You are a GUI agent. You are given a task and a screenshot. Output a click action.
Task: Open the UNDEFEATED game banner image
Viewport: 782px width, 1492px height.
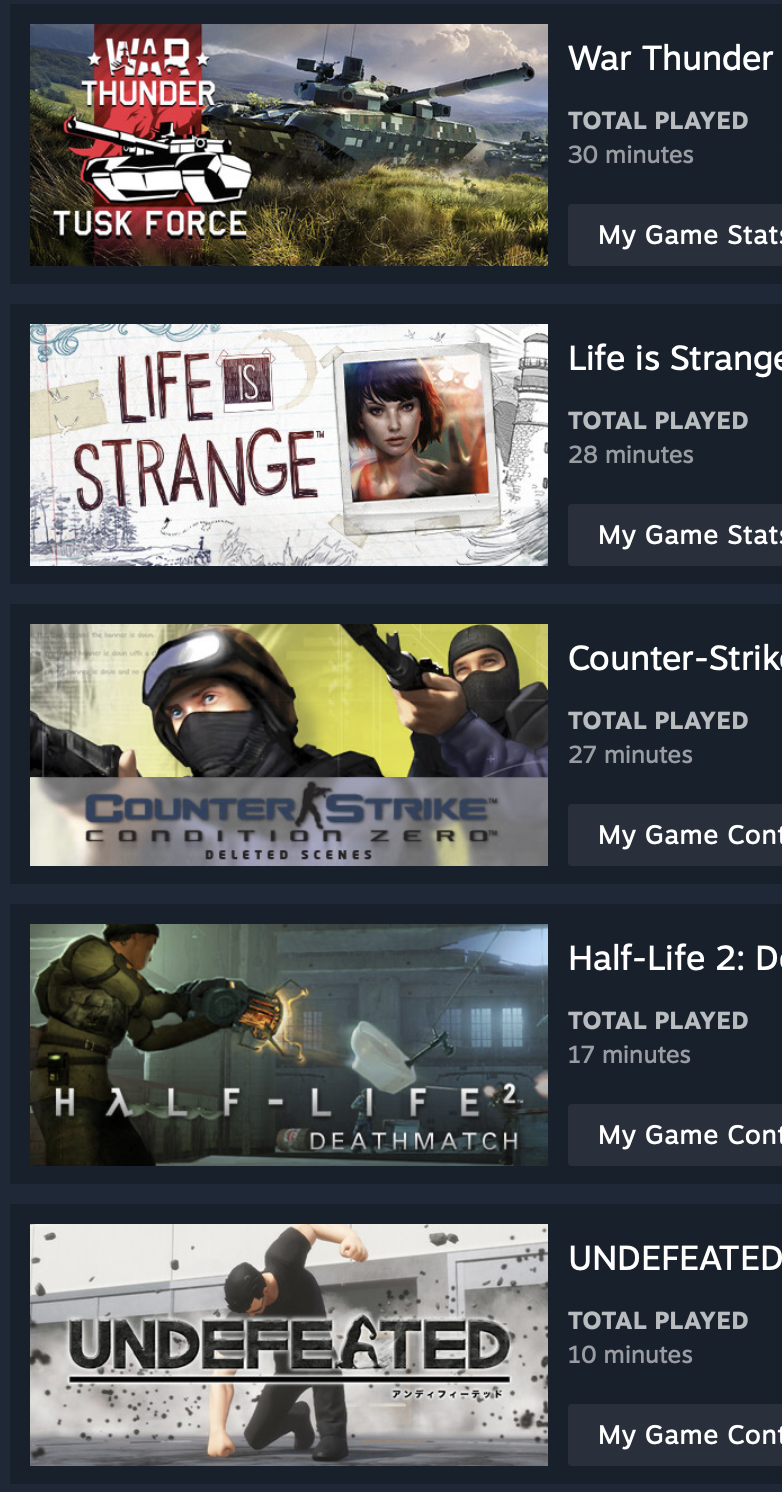[289, 1345]
